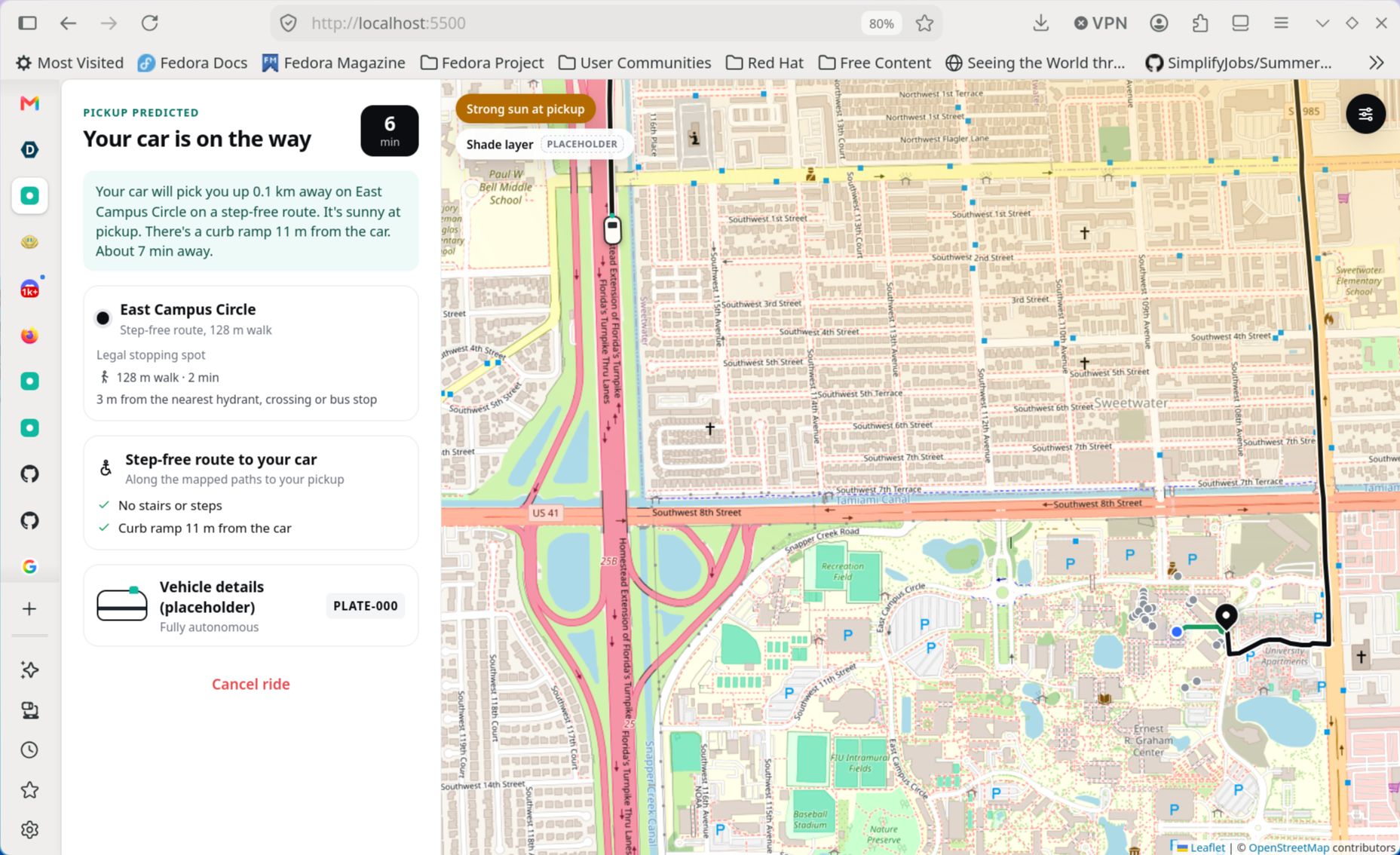Screen dimensions: 1400x855
Task: Open the OpenStreetMap attribution link
Action: (1288, 847)
